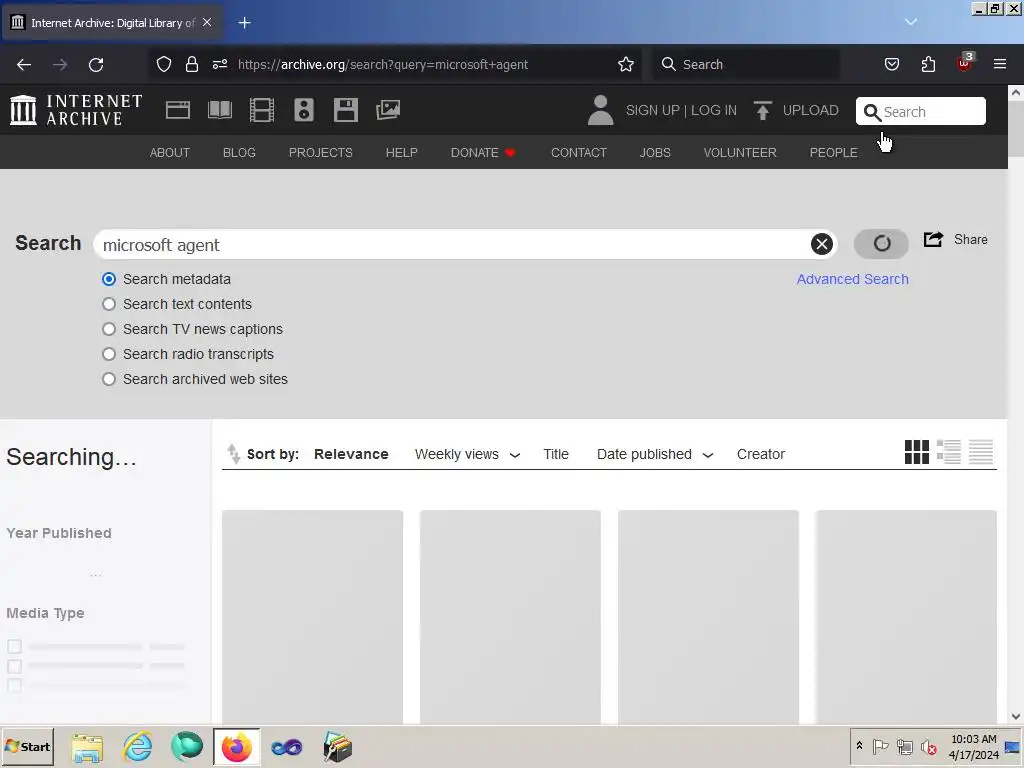Open the HELP menu item
This screenshot has height=768, width=1024.
coord(402,152)
